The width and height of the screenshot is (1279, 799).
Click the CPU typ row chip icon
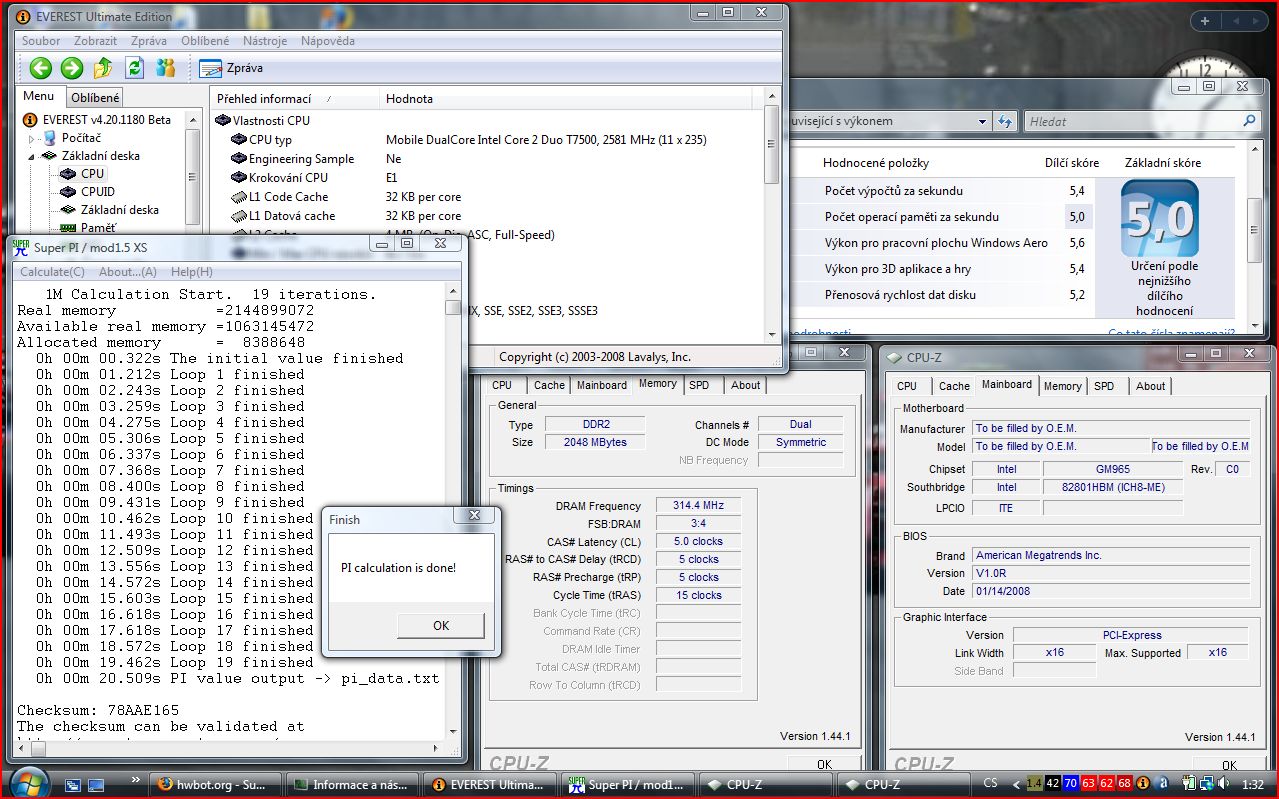tap(238, 140)
